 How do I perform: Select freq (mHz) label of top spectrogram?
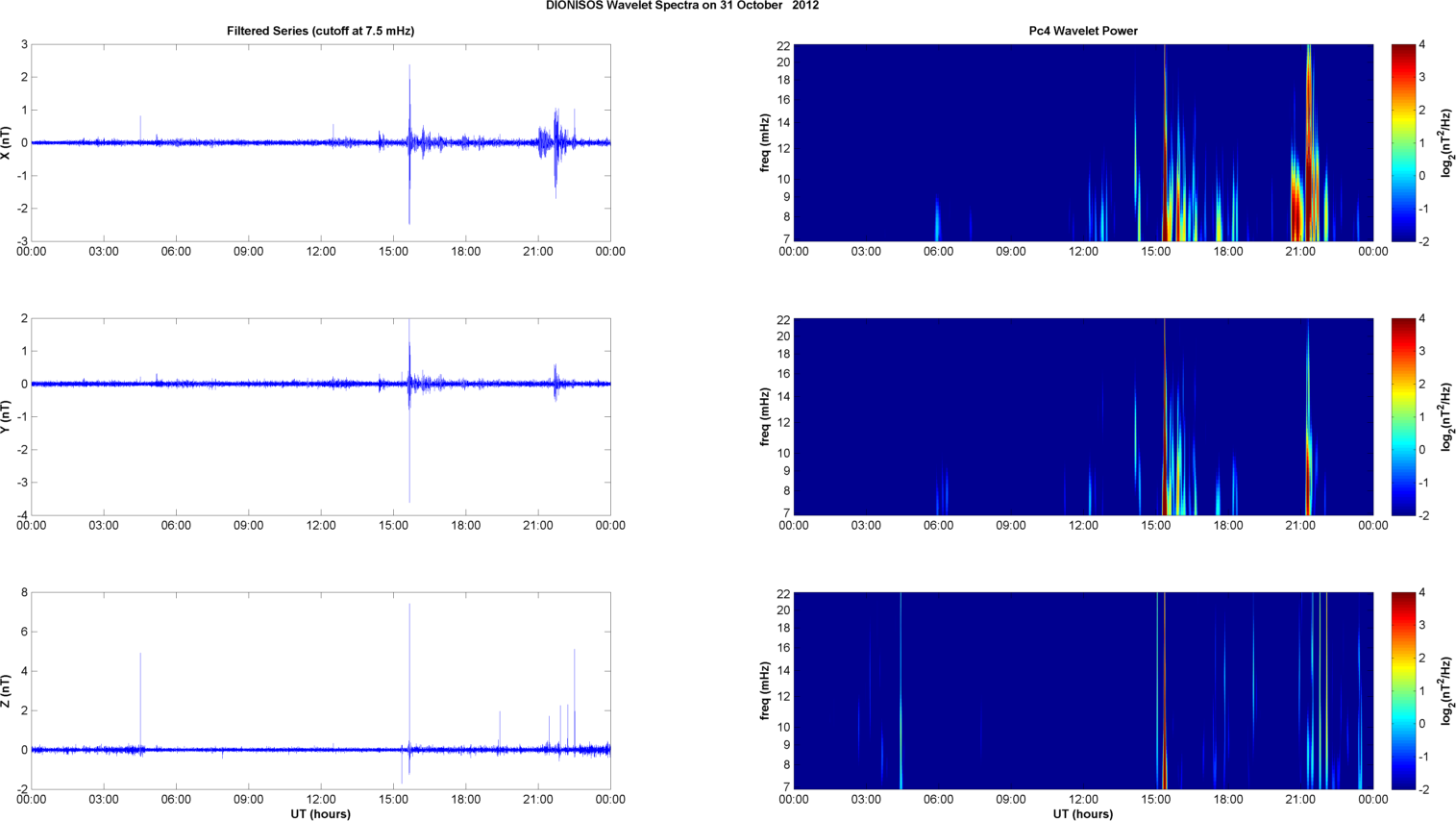tap(765, 142)
